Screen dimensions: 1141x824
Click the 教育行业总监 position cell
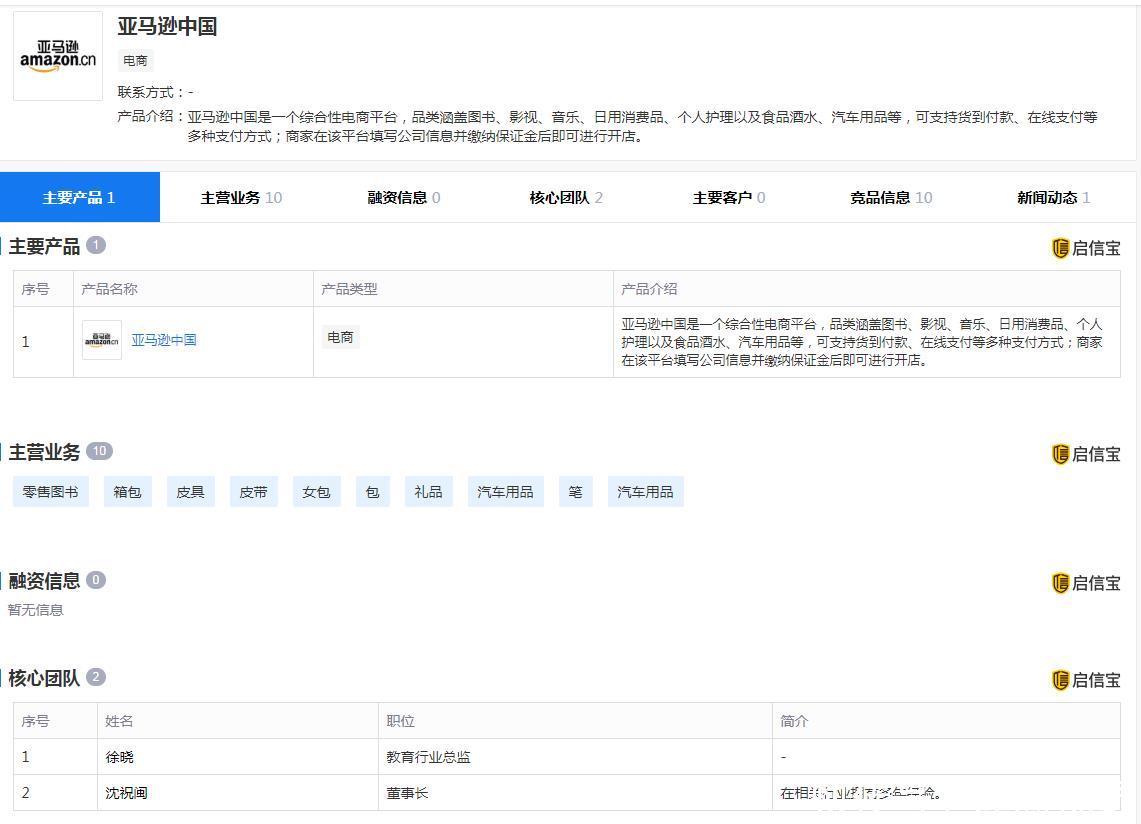point(575,757)
